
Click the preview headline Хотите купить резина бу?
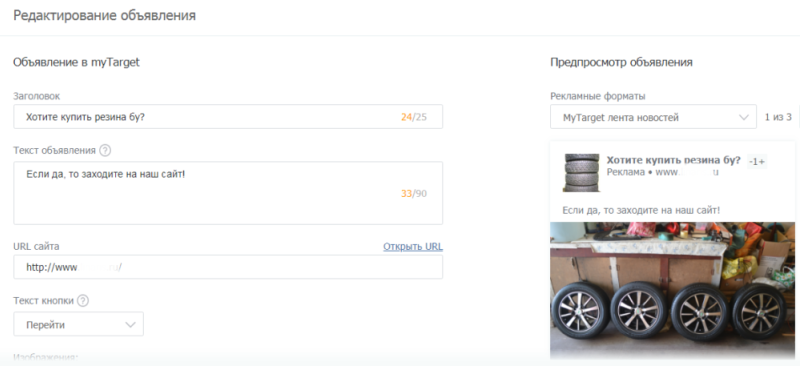coord(673,160)
